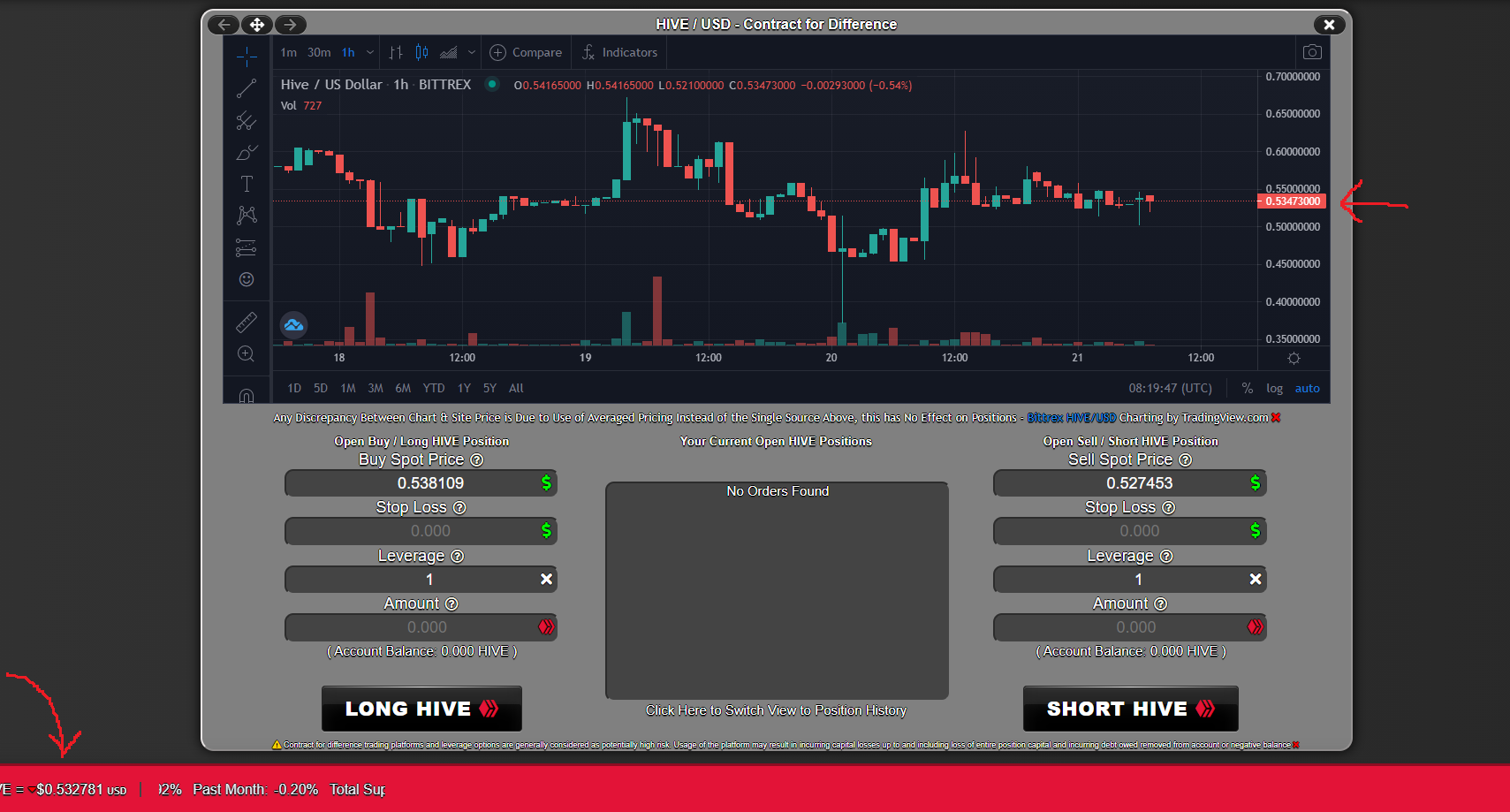Show help for Buy Spot Price
1510x812 pixels.
pos(476,459)
